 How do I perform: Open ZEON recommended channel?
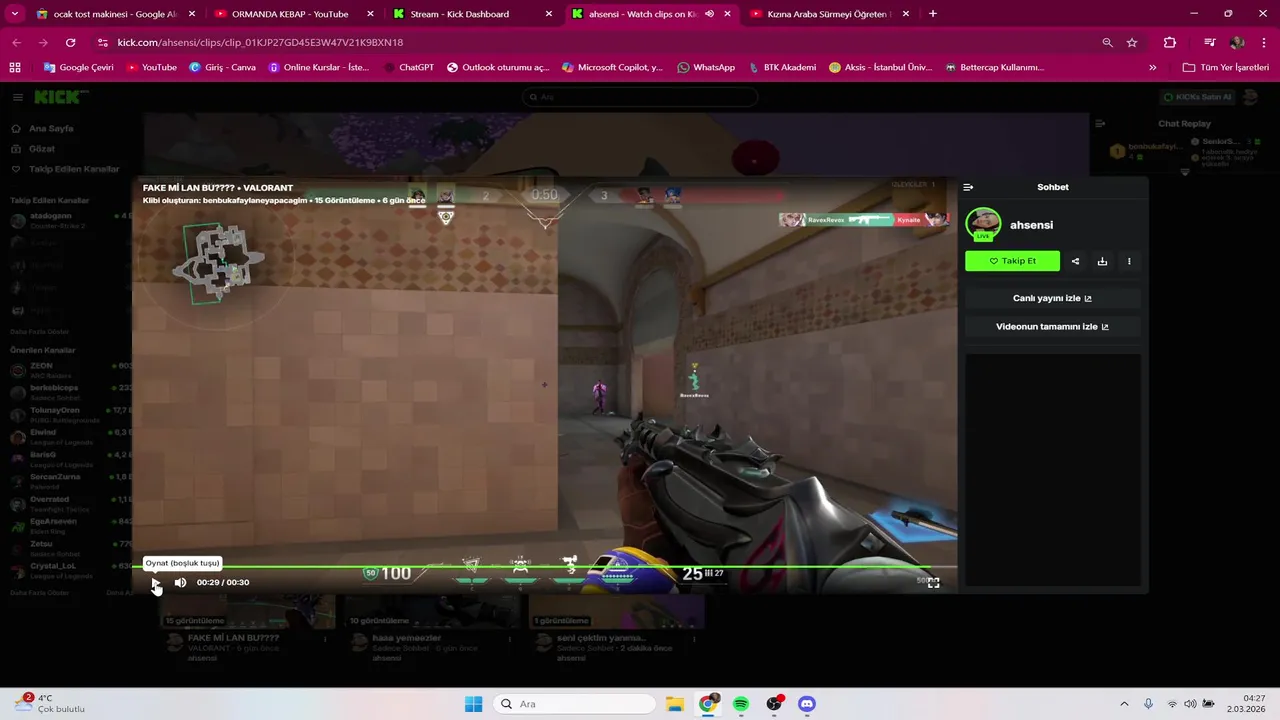click(66, 370)
